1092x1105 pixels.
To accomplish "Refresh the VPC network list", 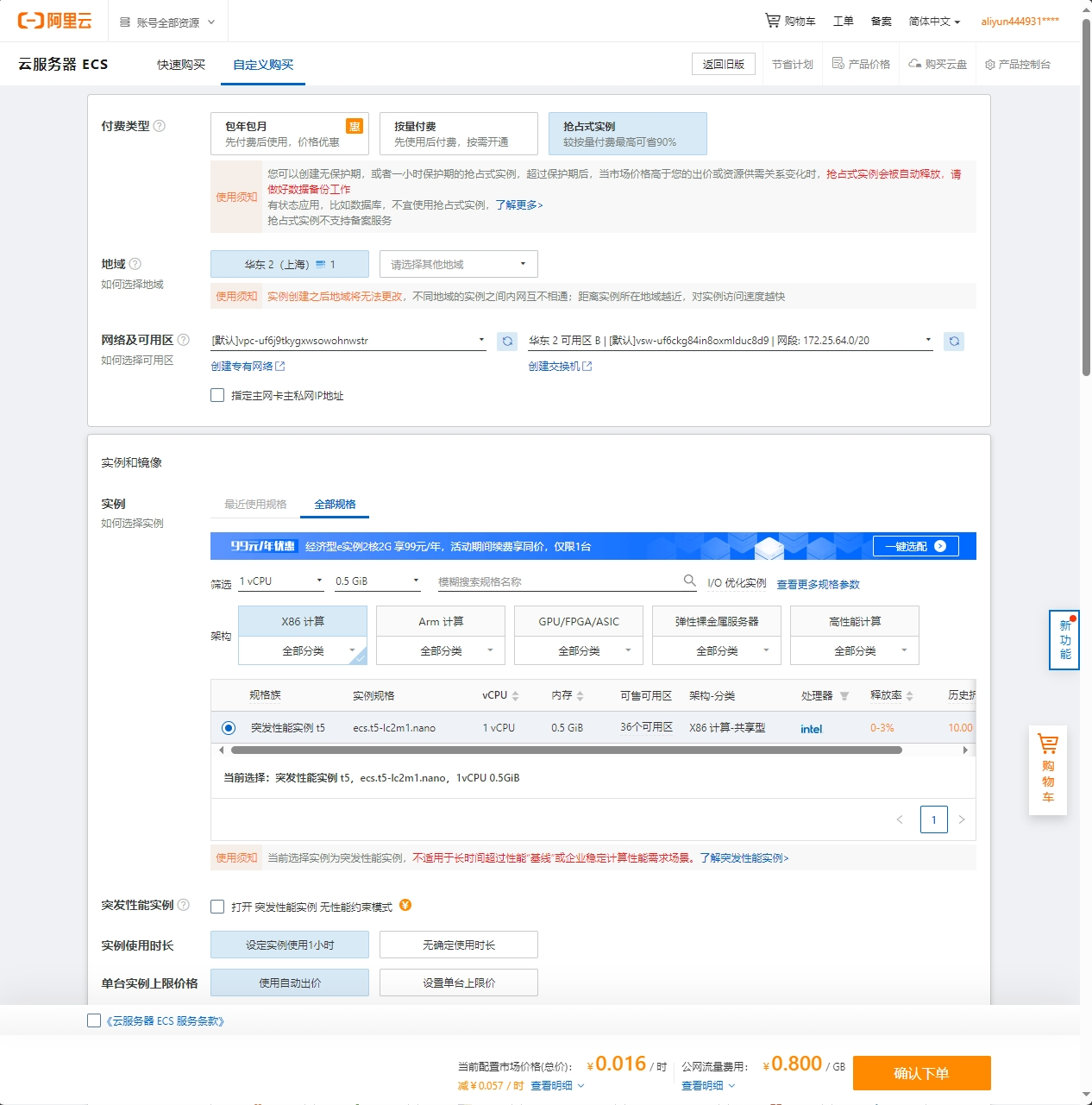I will pos(507,342).
